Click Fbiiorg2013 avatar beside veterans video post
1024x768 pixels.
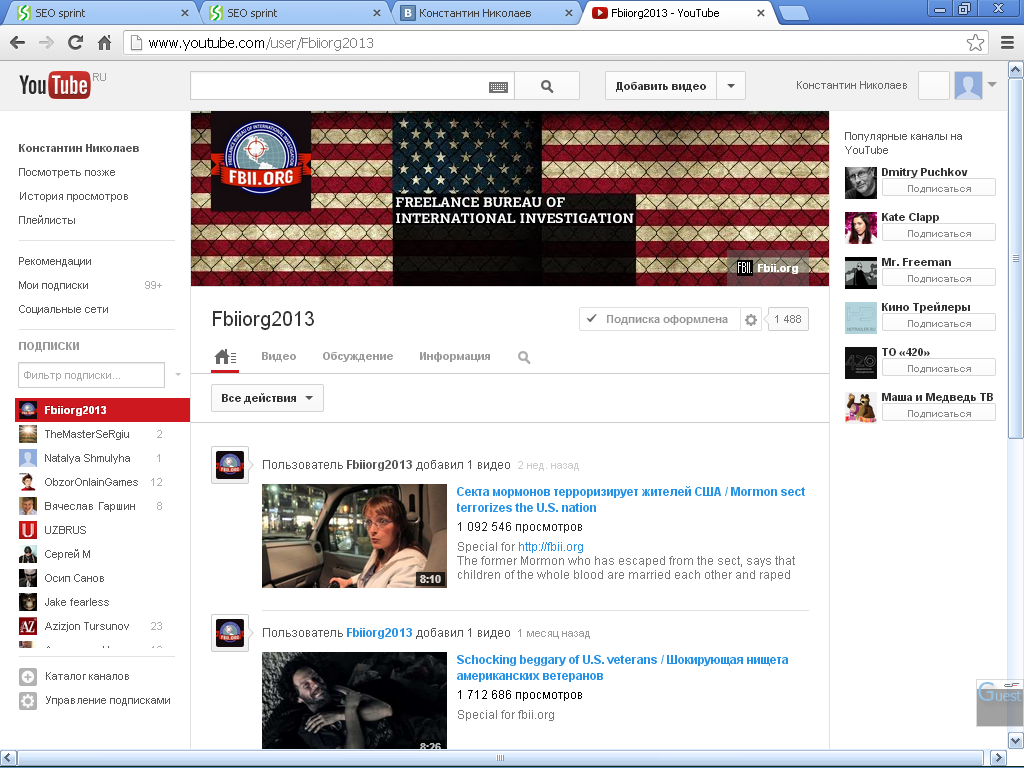click(x=230, y=633)
